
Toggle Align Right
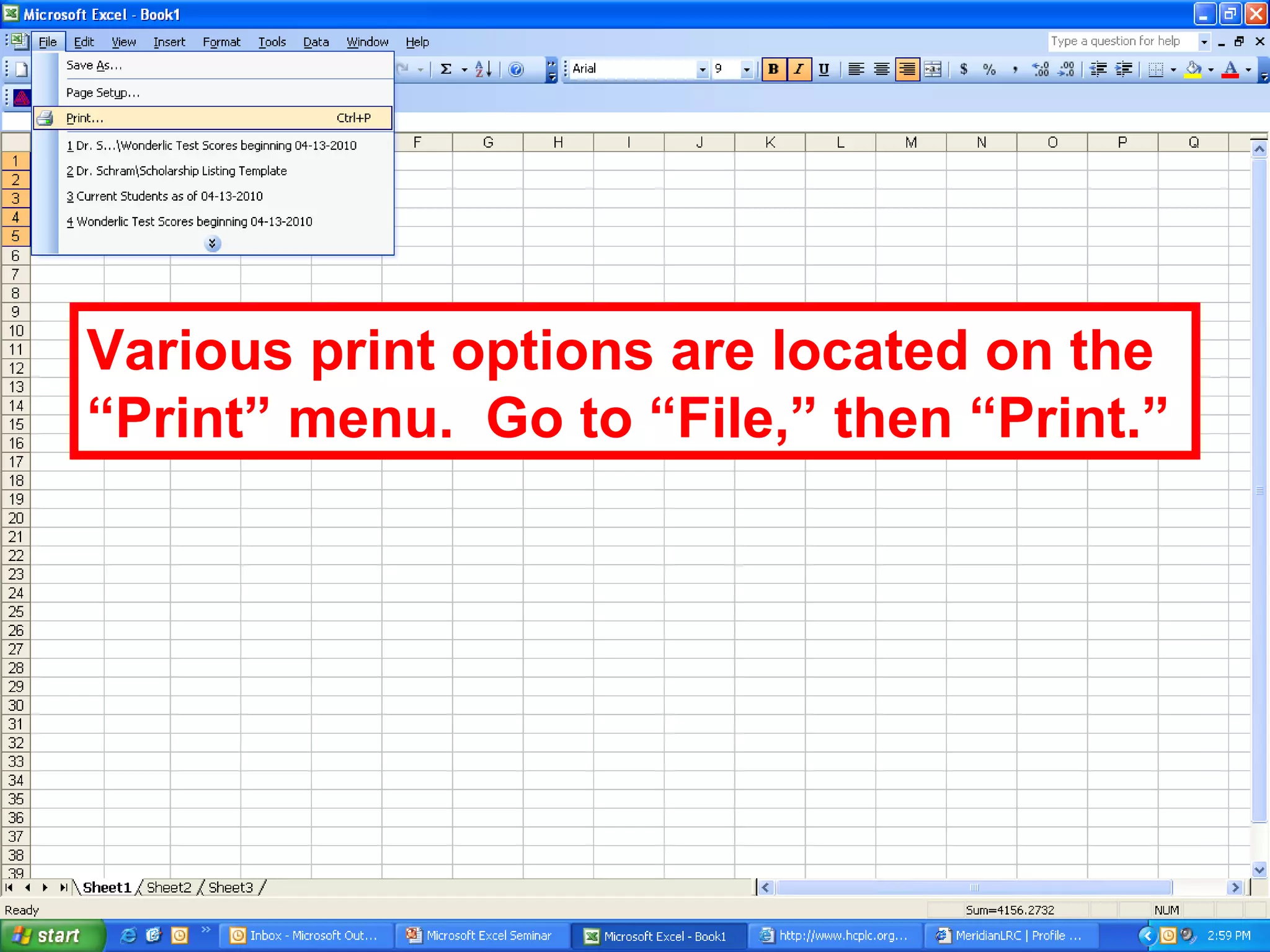coord(907,69)
